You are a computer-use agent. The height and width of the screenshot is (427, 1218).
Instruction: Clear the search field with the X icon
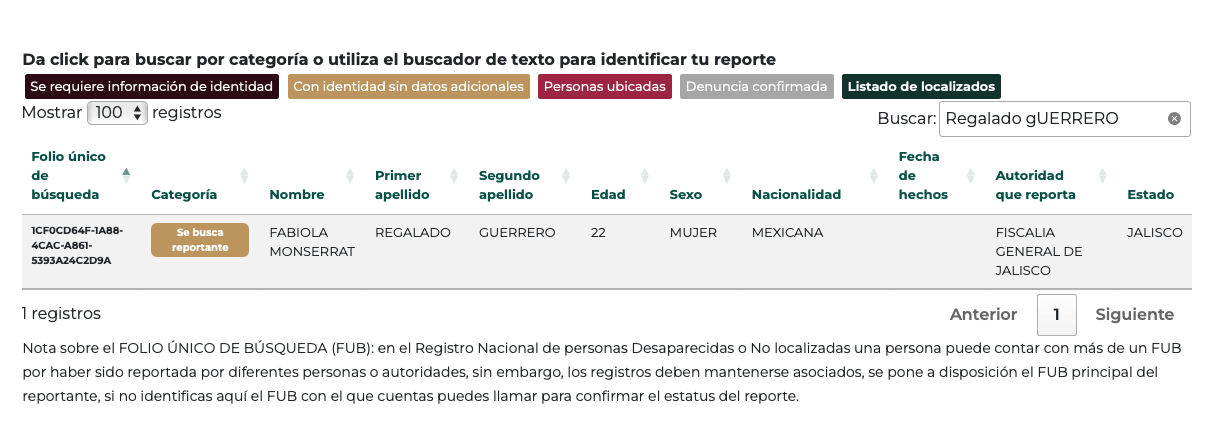[x=1174, y=119]
